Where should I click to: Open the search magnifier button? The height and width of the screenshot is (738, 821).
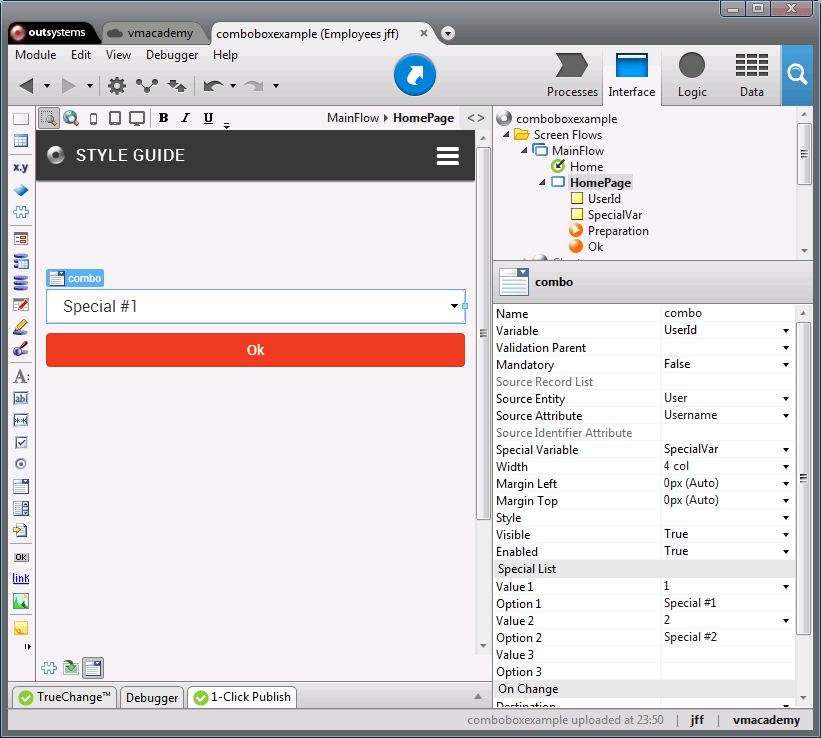click(x=797, y=75)
